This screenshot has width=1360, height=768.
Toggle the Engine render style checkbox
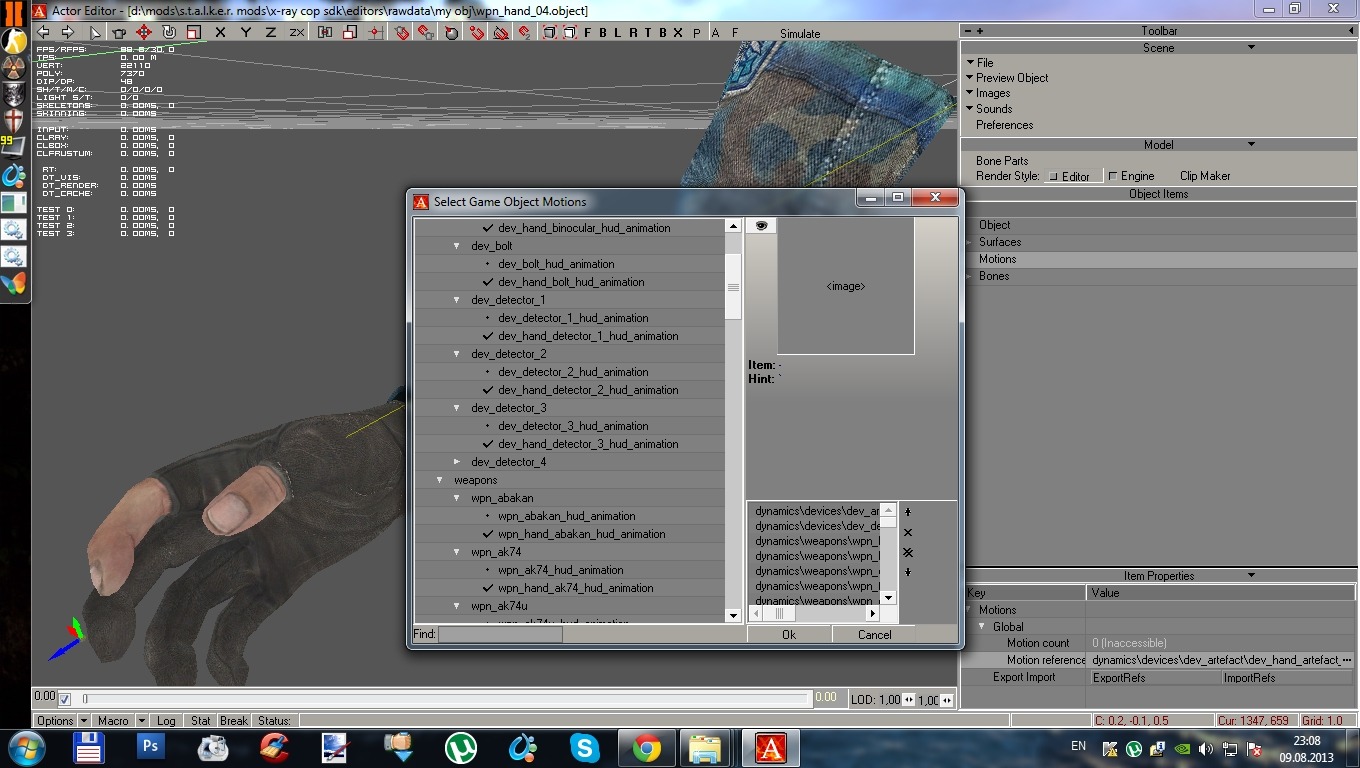click(1113, 176)
